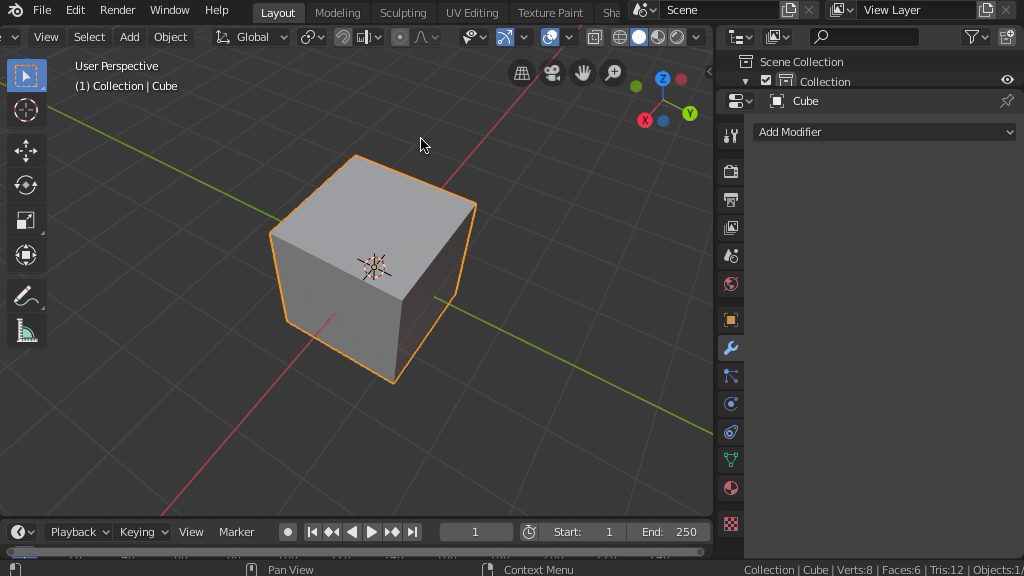Switch to orthographic grid view icon
The height and width of the screenshot is (576, 1024).
pyautogui.click(x=522, y=73)
